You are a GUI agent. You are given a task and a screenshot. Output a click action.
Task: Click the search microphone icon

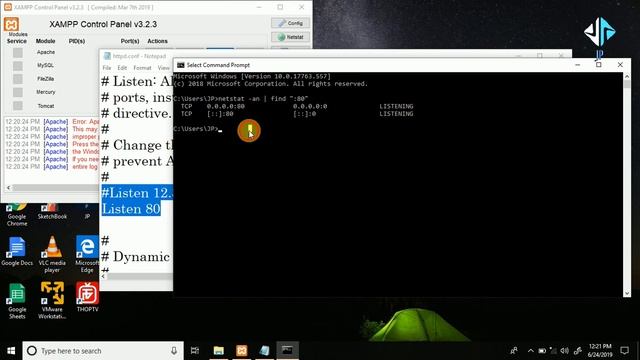pyautogui.click(x=174, y=351)
